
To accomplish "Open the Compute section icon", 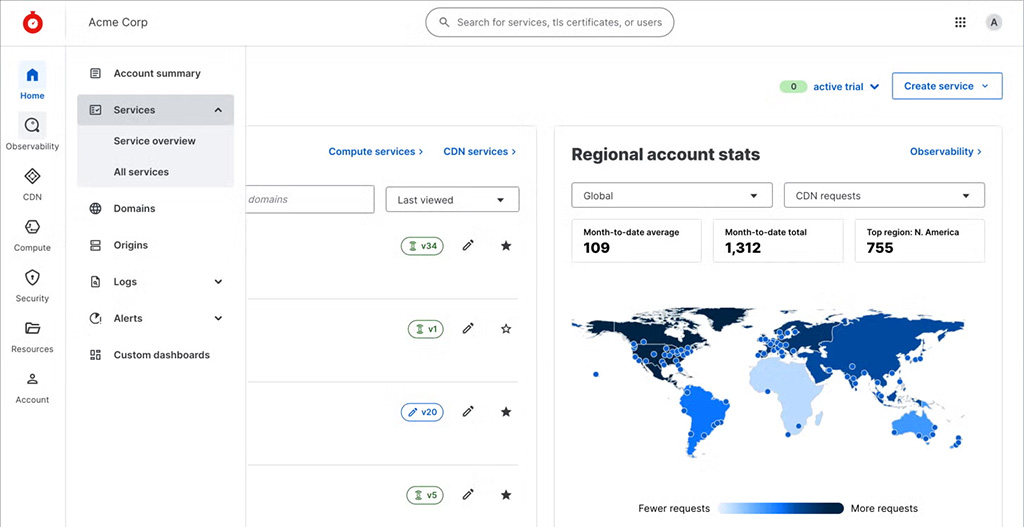I will 32,227.
